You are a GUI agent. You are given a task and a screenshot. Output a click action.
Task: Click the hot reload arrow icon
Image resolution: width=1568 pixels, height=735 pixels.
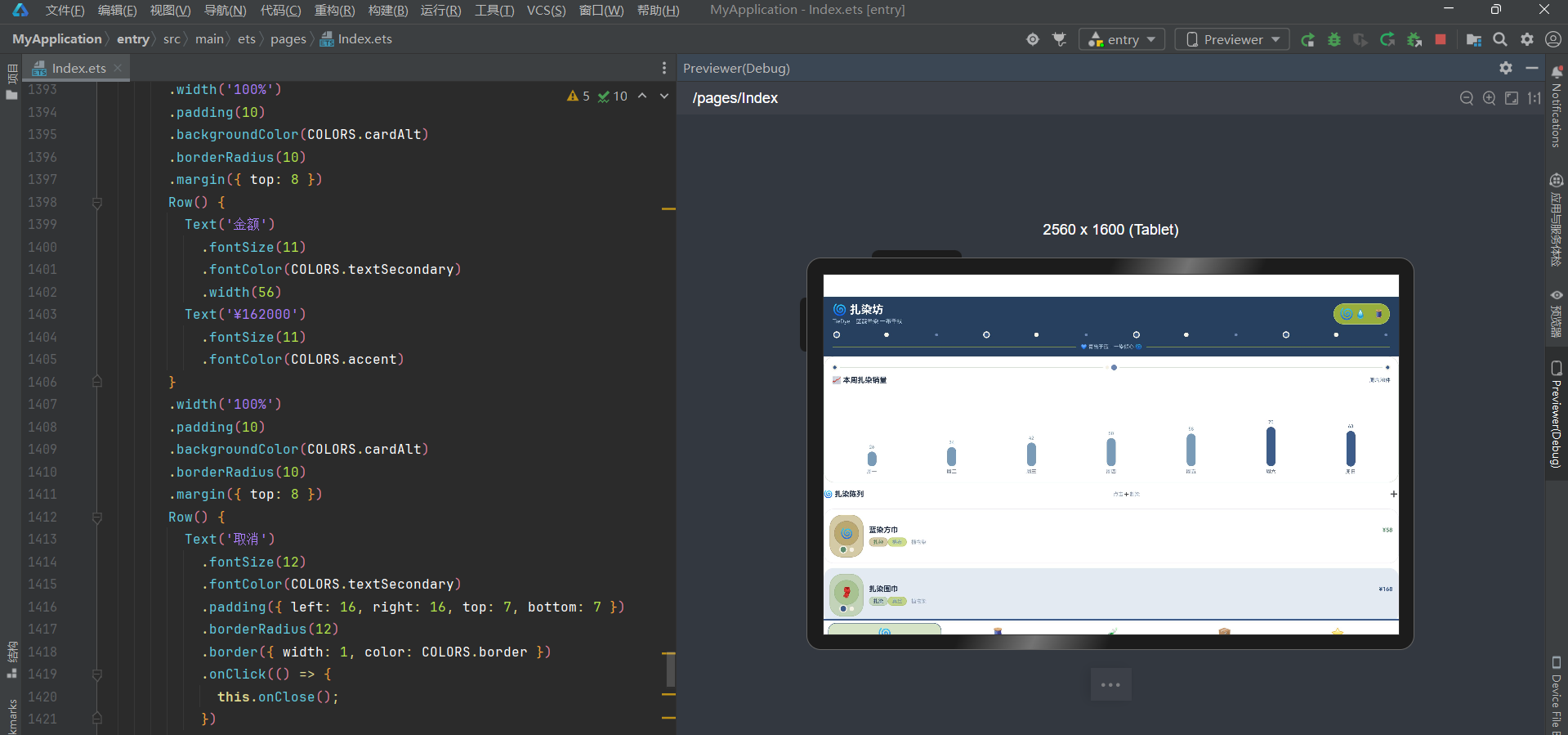(1387, 39)
